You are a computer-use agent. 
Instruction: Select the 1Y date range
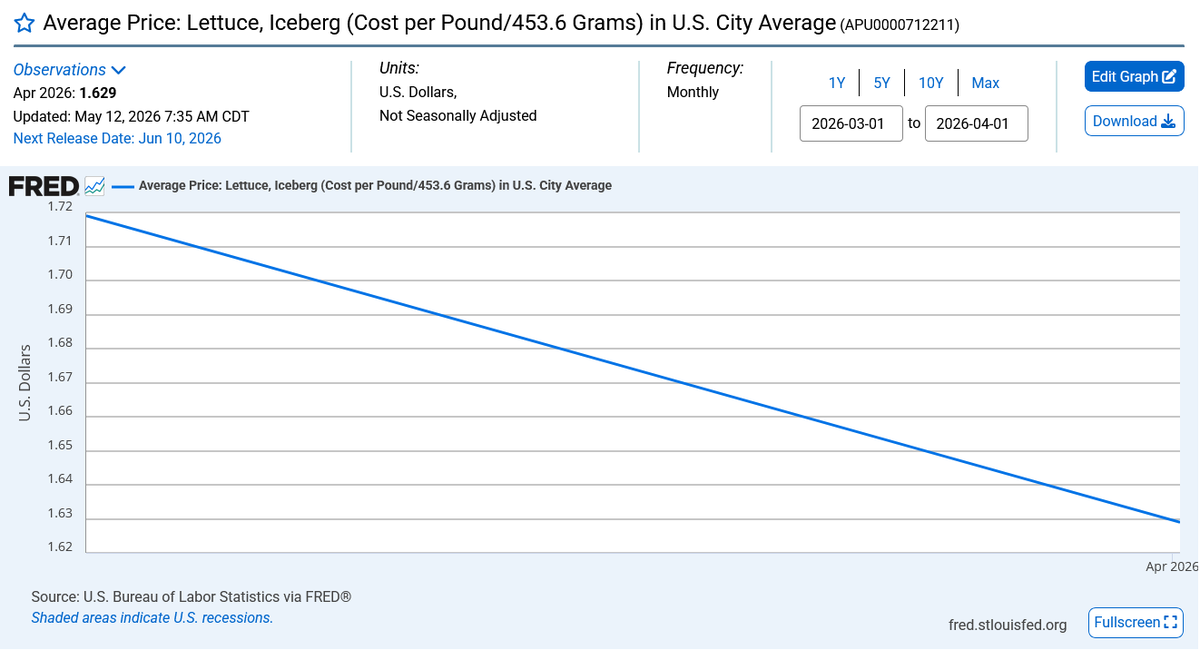[837, 83]
